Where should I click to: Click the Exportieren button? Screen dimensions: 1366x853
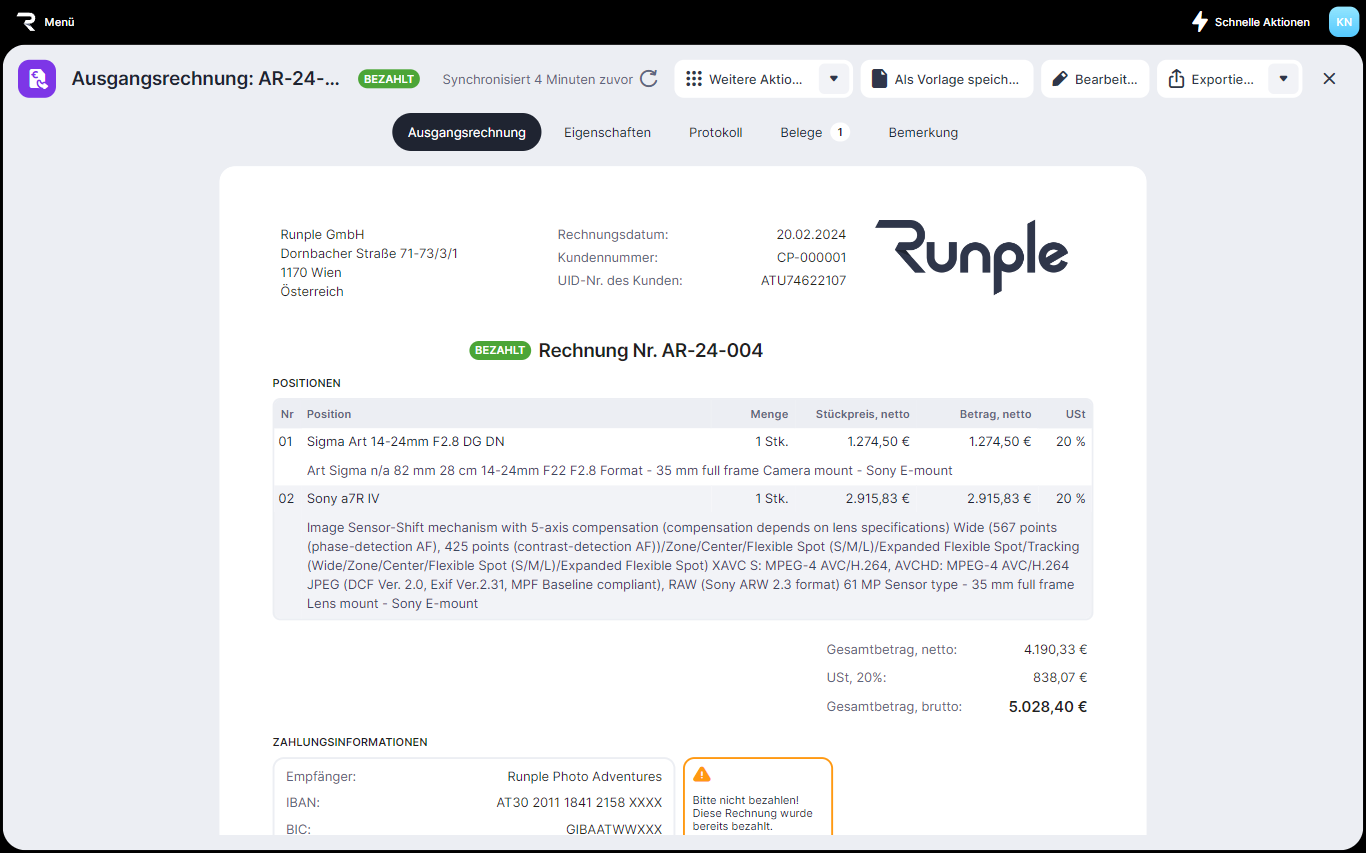coord(1211,79)
